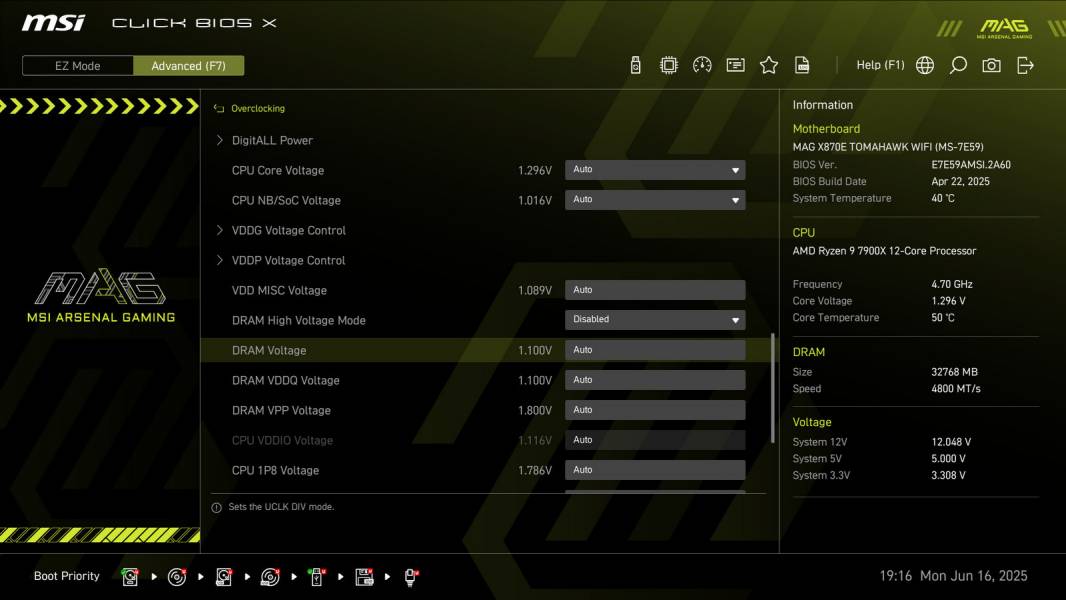
Task: Open CPU NB/SoC Voltage Auto dropdown
Action: point(655,200)
